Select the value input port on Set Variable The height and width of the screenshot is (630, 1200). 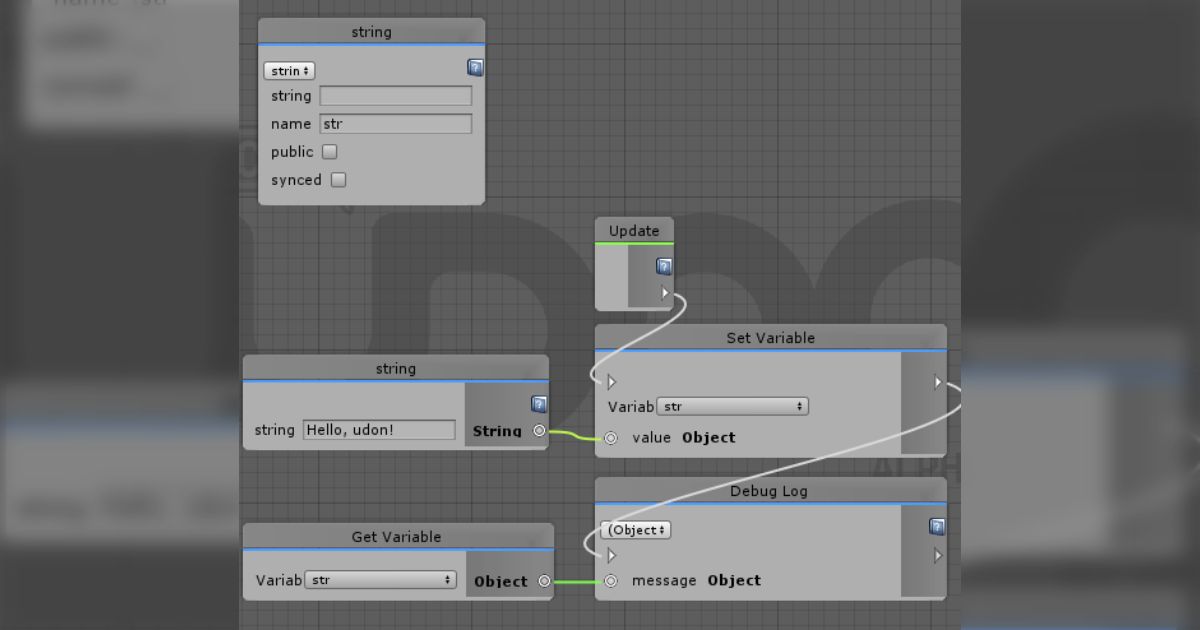pyautogui.click(x=611, y=438)
